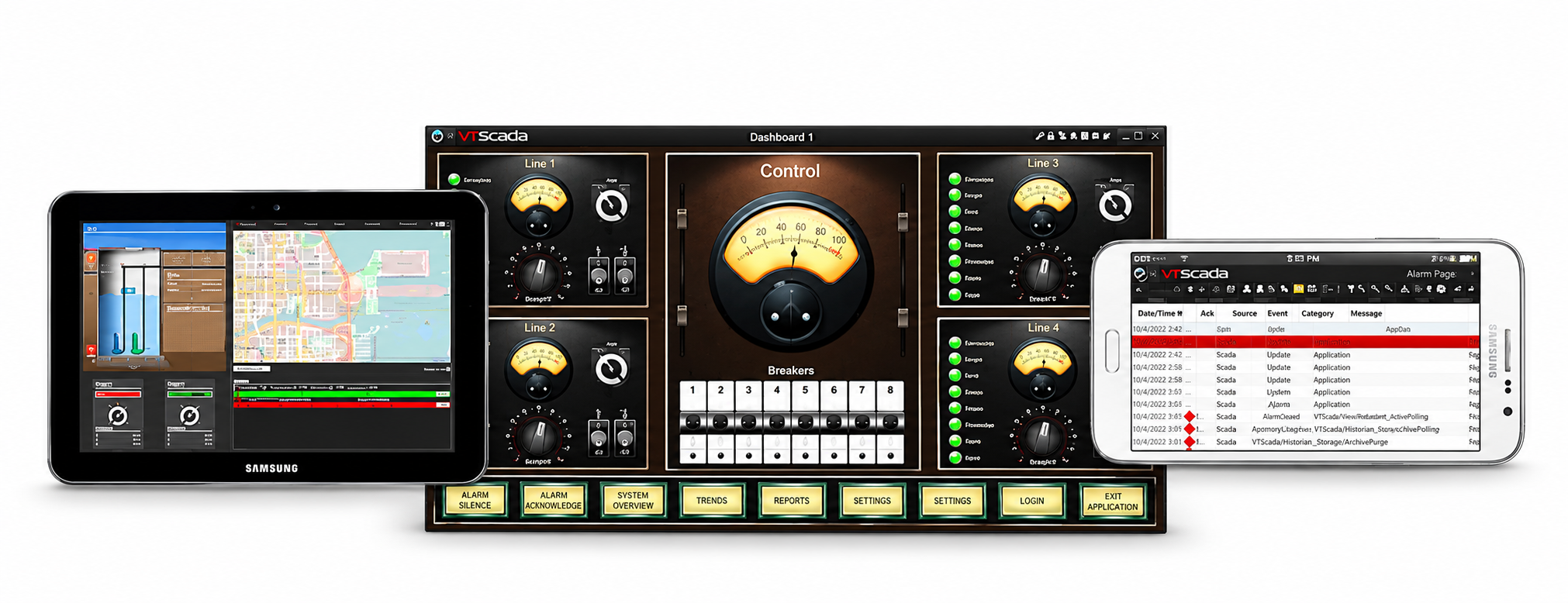Image resolution: width=1568 pixels, height=603 pixels.
Task: Click the Category column header on the phone
Action: click(1317, 313)
